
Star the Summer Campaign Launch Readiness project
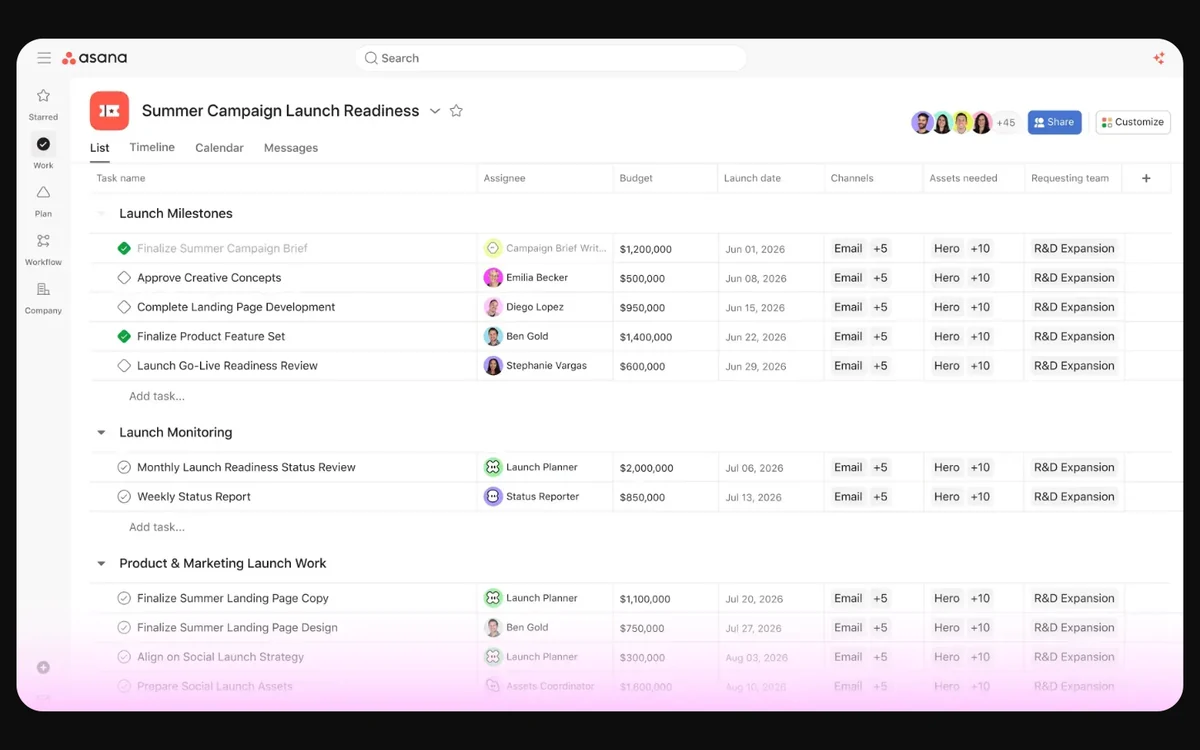(456, 111)
